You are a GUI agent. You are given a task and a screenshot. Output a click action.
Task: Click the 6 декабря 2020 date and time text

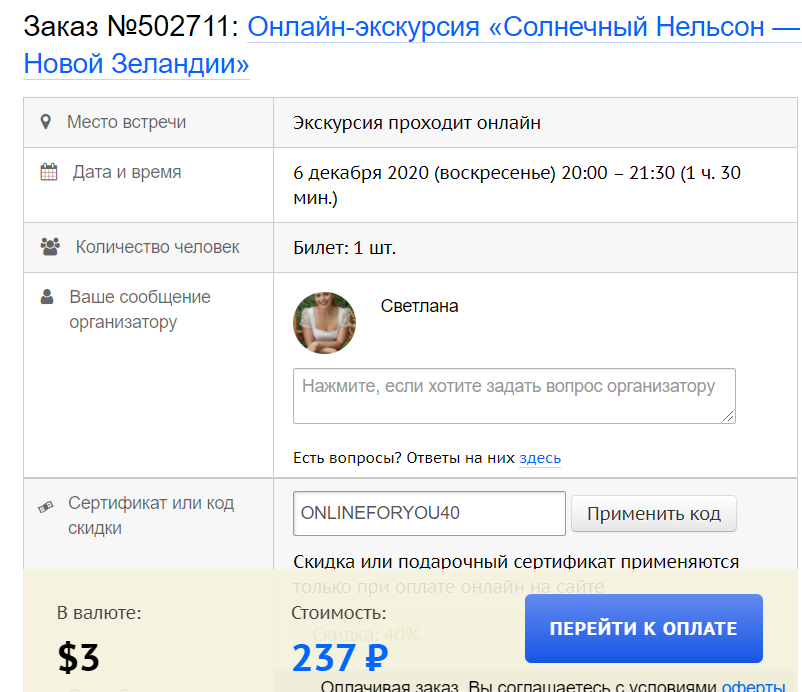point(517,185)
